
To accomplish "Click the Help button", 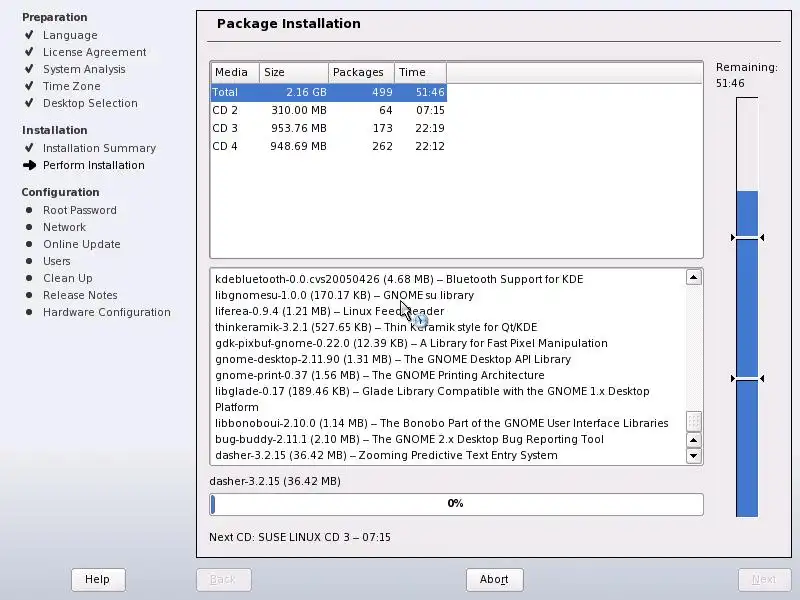I will (98, 580).
